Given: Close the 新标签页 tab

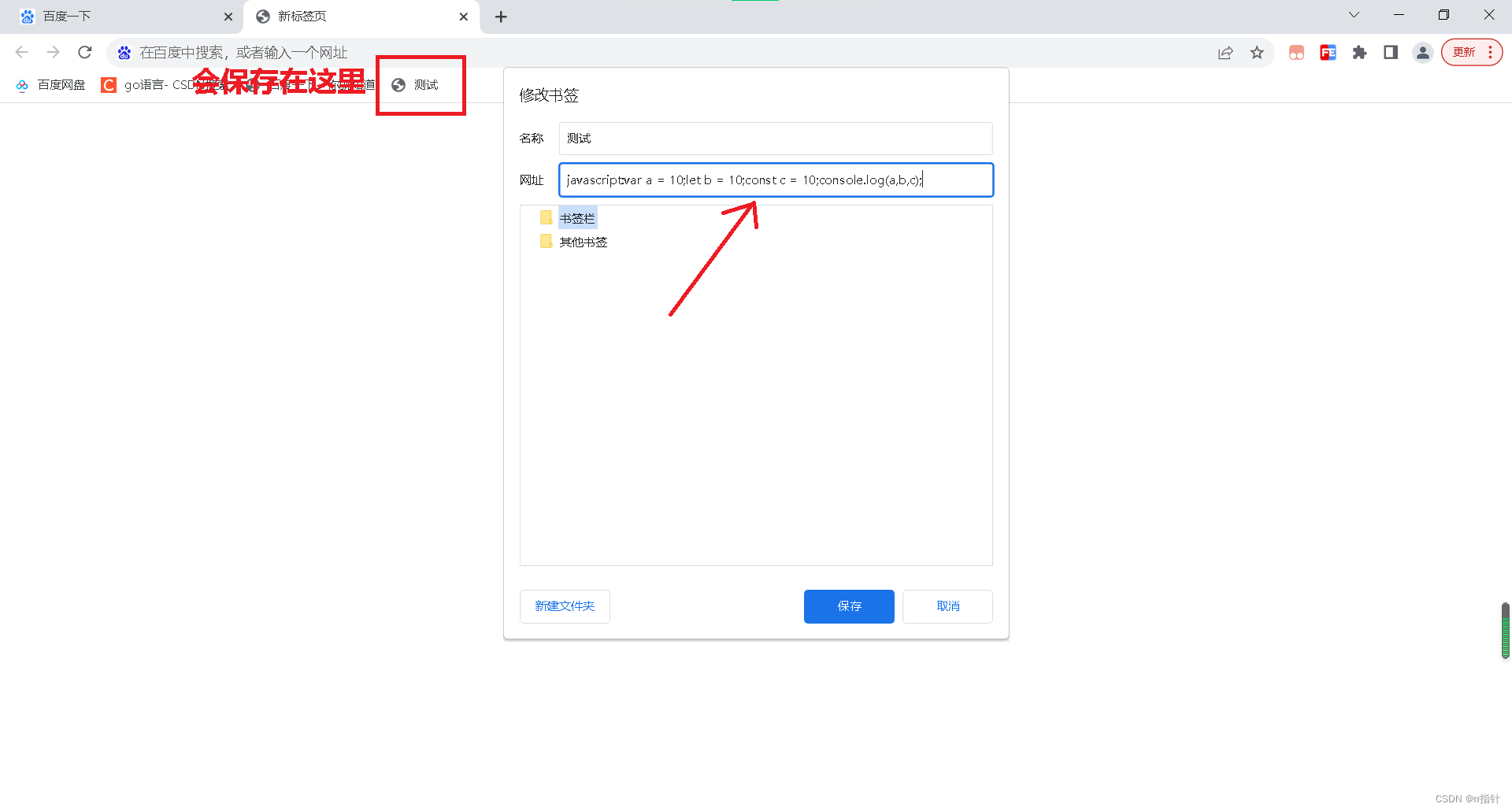Looking at the screenshot, I should [x=464, y=17].
